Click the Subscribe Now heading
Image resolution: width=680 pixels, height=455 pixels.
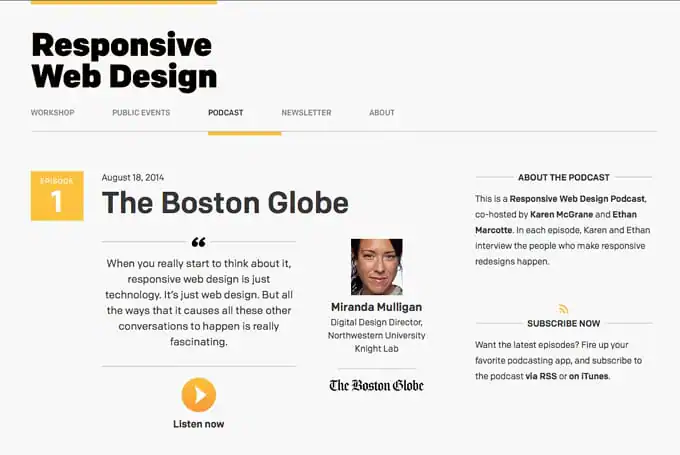564,324
